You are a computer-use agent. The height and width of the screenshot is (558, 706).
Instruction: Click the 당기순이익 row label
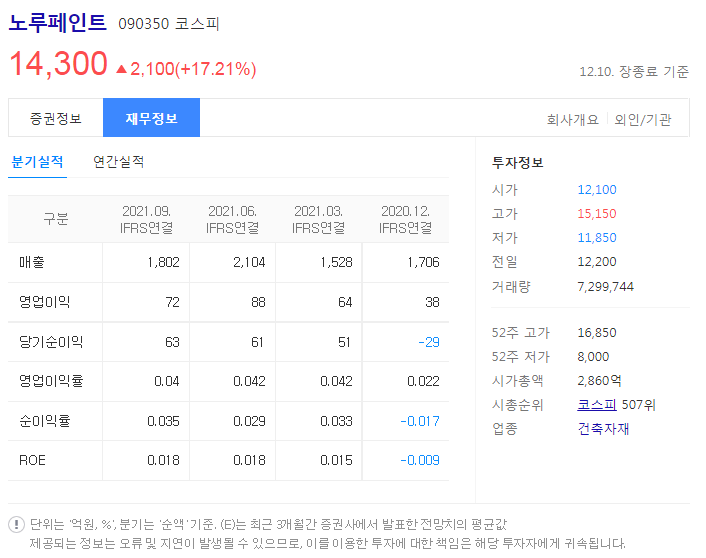tap(51, 342)
